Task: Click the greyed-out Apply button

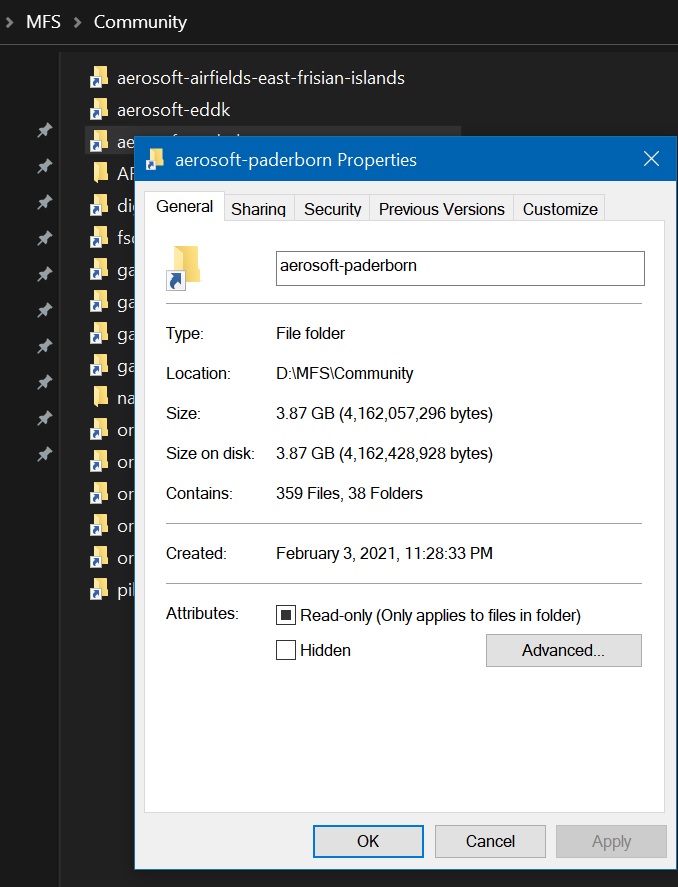Action: click(x=611, y=841)
